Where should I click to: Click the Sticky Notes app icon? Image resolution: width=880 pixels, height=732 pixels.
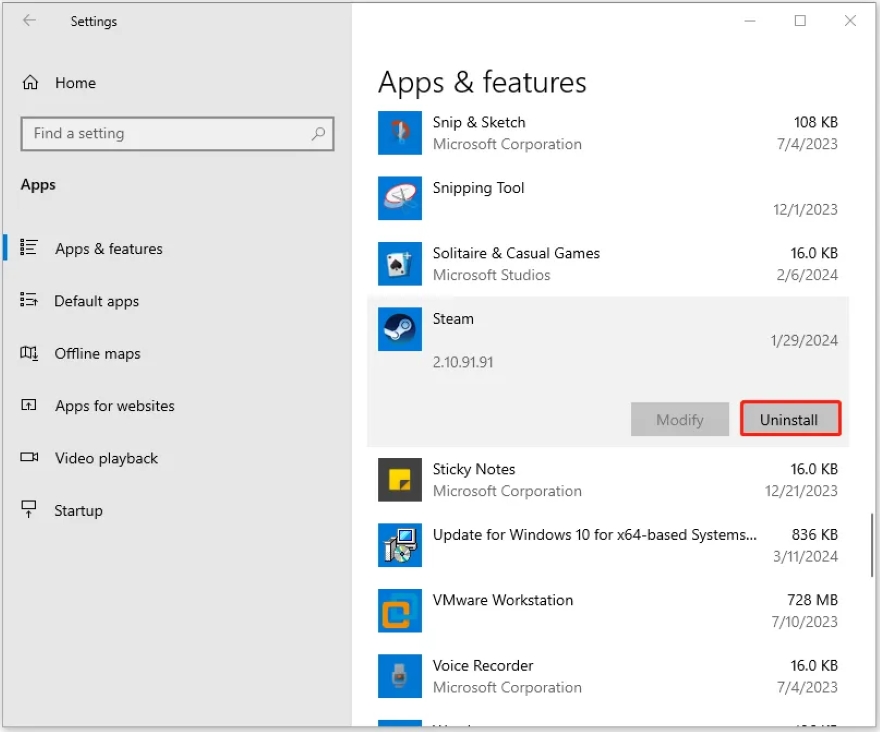[x=399, y=480]
